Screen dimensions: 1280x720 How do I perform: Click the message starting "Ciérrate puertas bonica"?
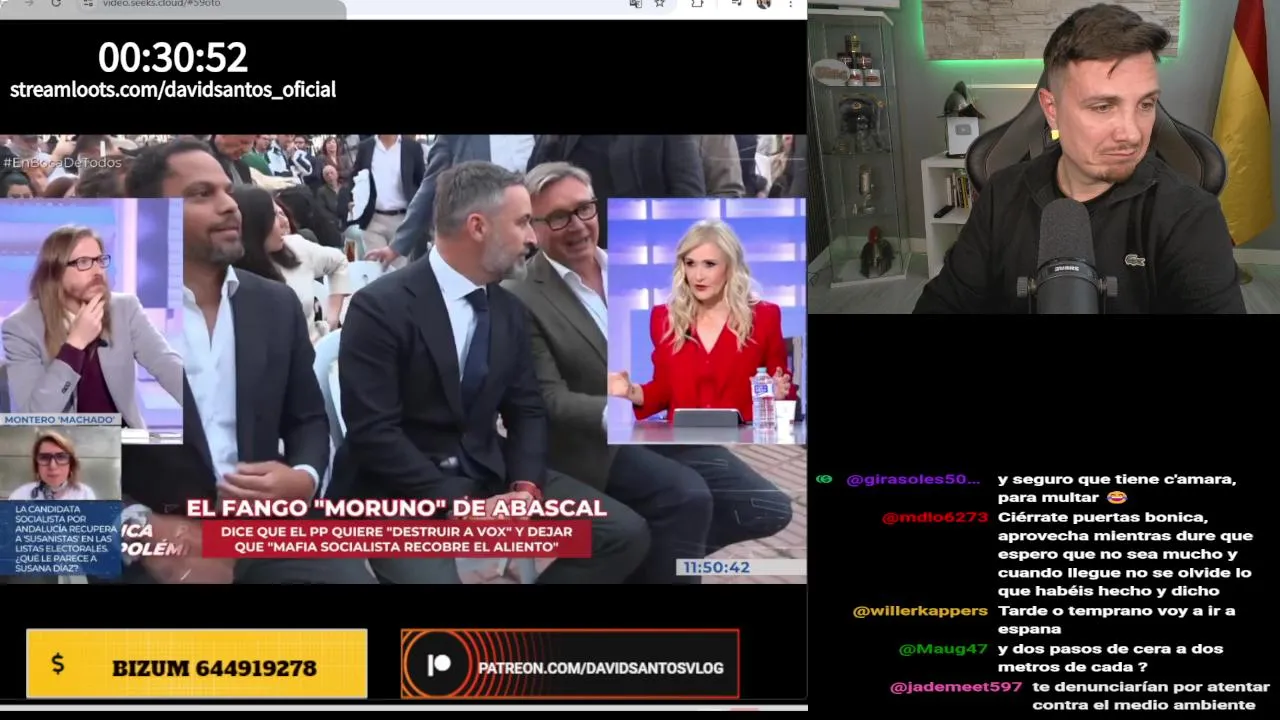point(1124,554)
